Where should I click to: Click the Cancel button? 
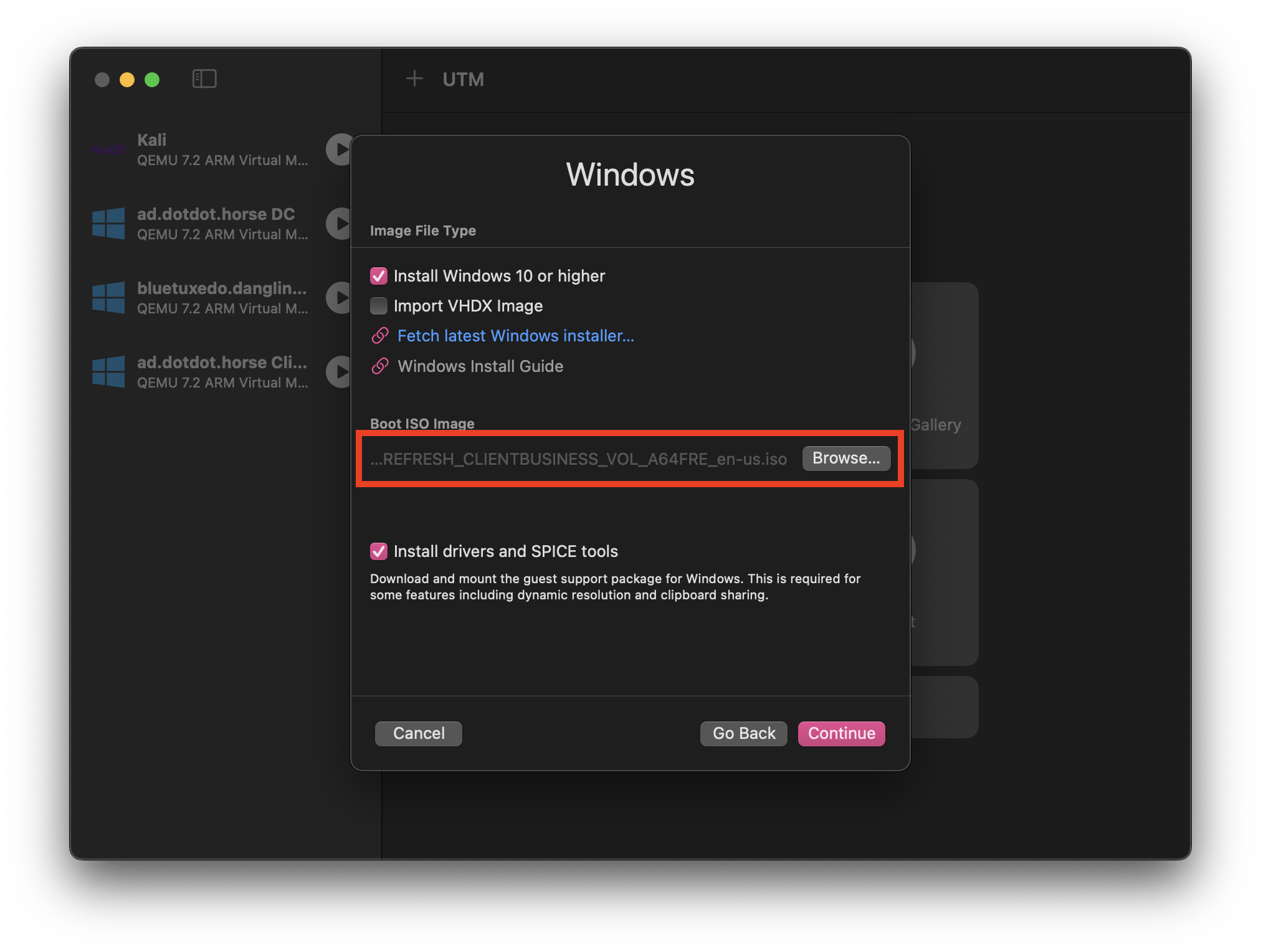point(419,733)
